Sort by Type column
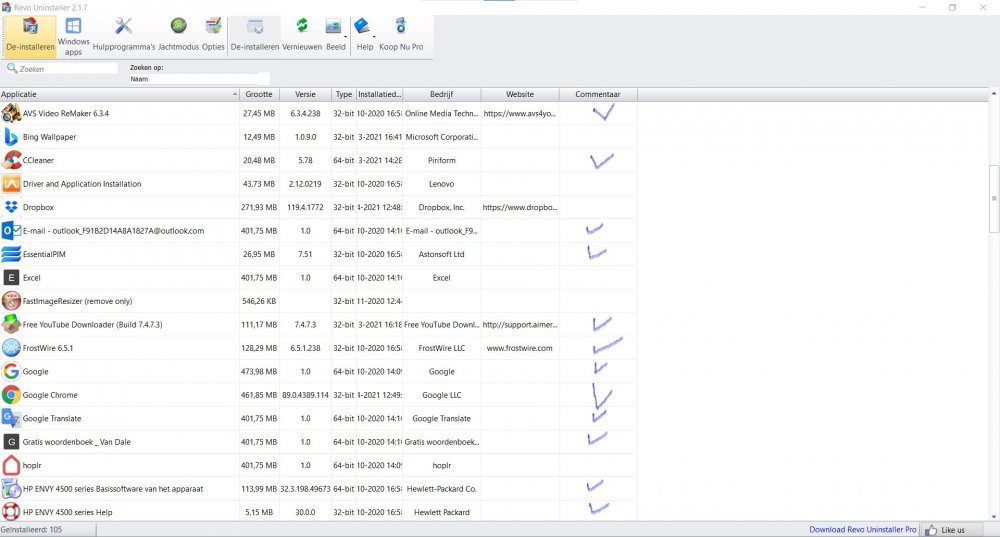Screen dimensions: 1000x537 (x=344, y=94)
